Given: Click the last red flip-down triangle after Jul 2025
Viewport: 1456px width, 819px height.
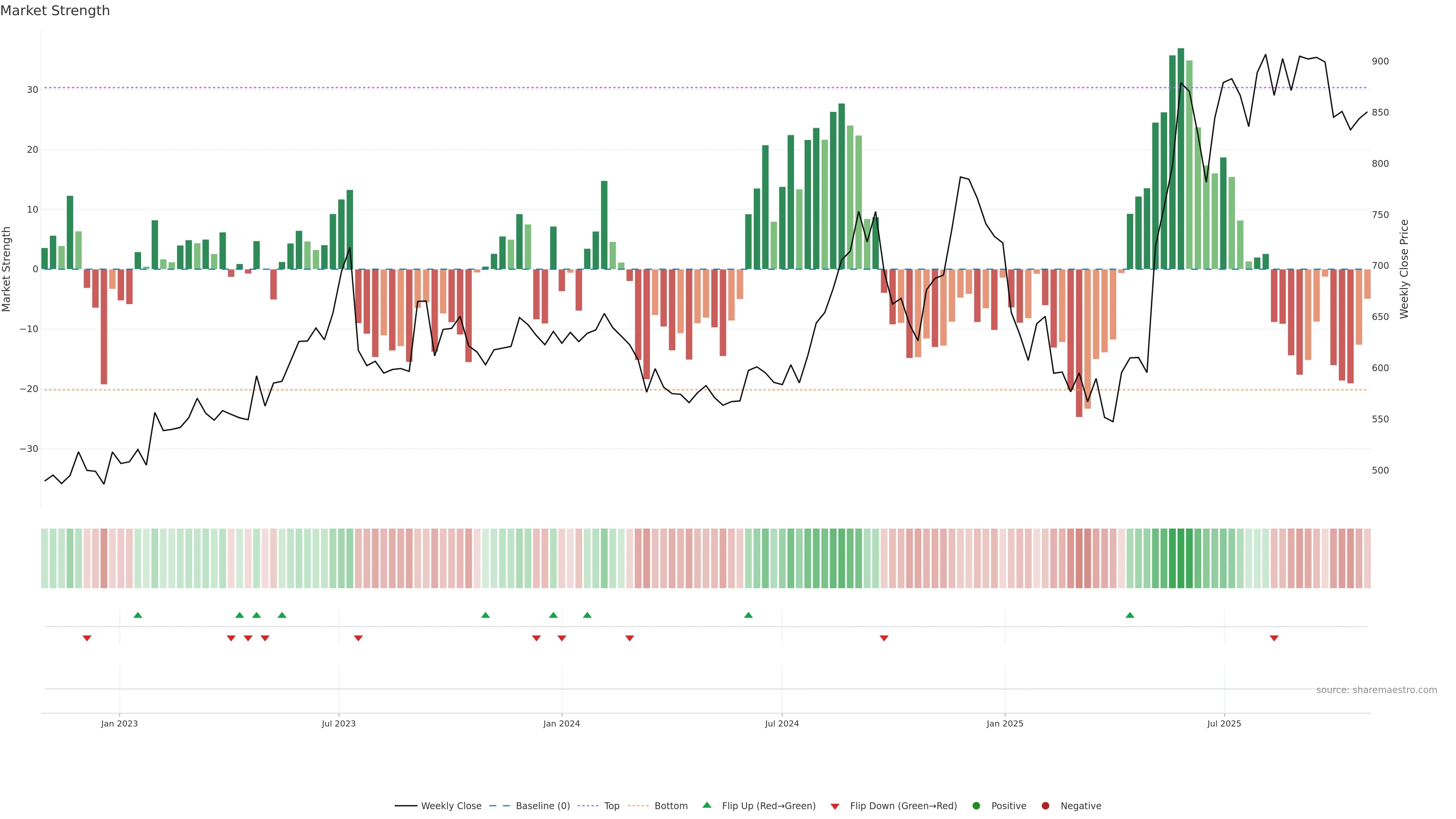Looking at the screenshot, I should point(1274,638).
